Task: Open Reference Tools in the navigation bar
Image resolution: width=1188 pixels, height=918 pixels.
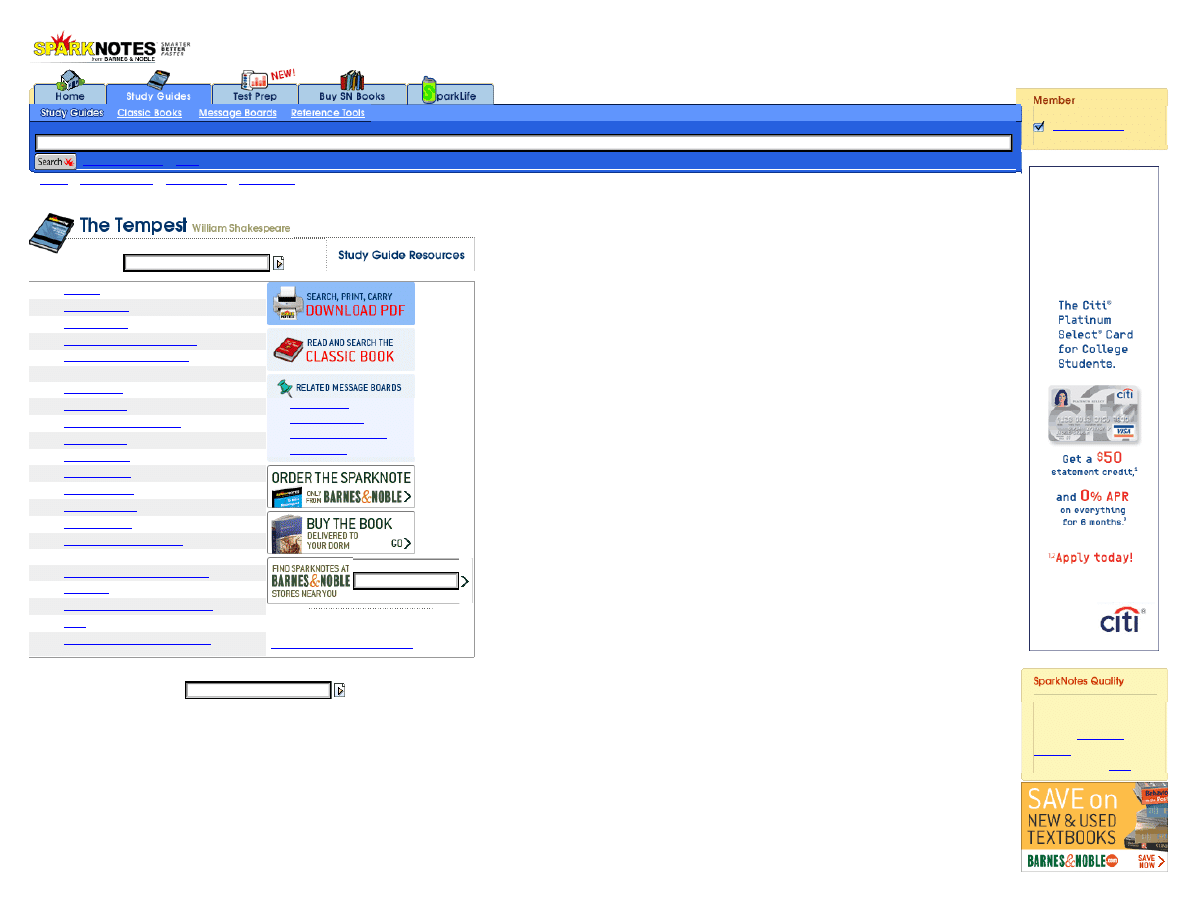Action: (x=328, y=112)
